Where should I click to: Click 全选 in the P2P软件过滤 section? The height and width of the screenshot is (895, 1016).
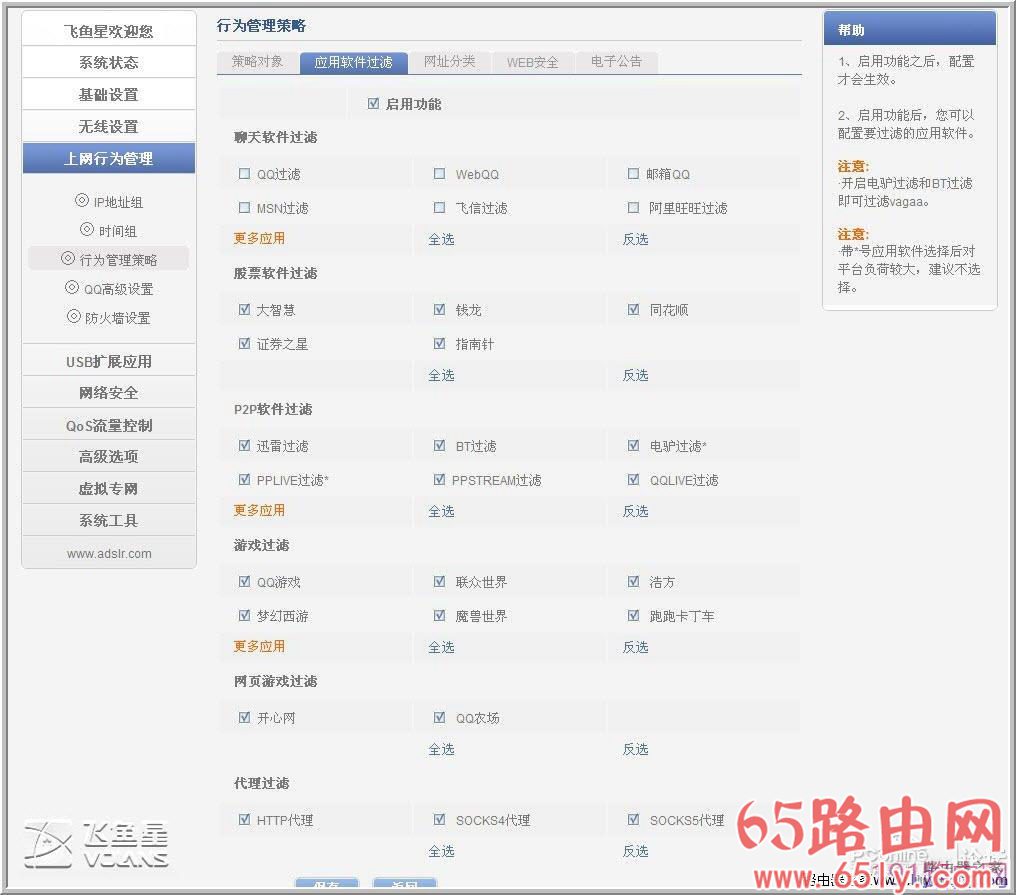coord(441,511)
